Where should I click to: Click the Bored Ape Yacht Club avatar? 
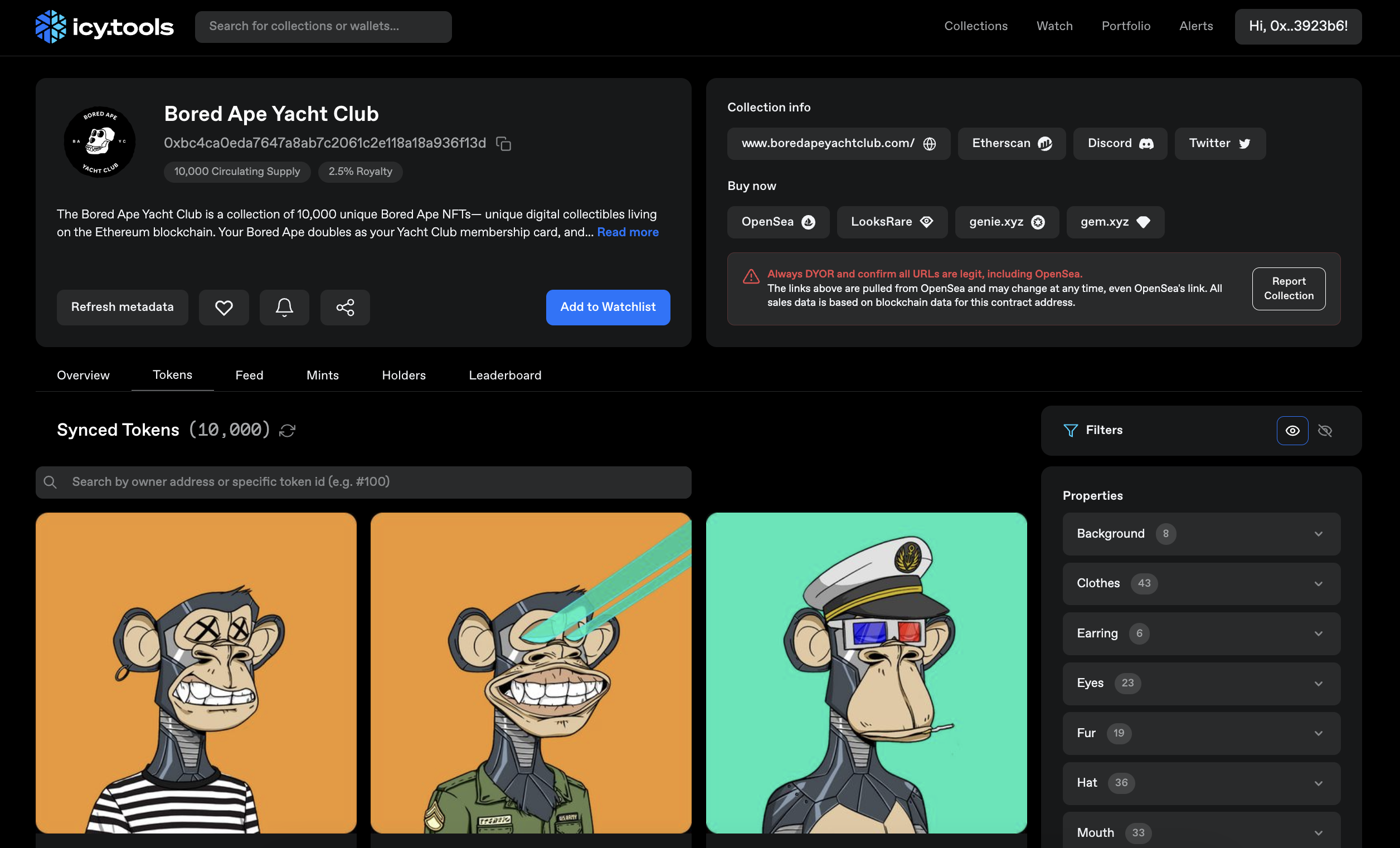99,142
